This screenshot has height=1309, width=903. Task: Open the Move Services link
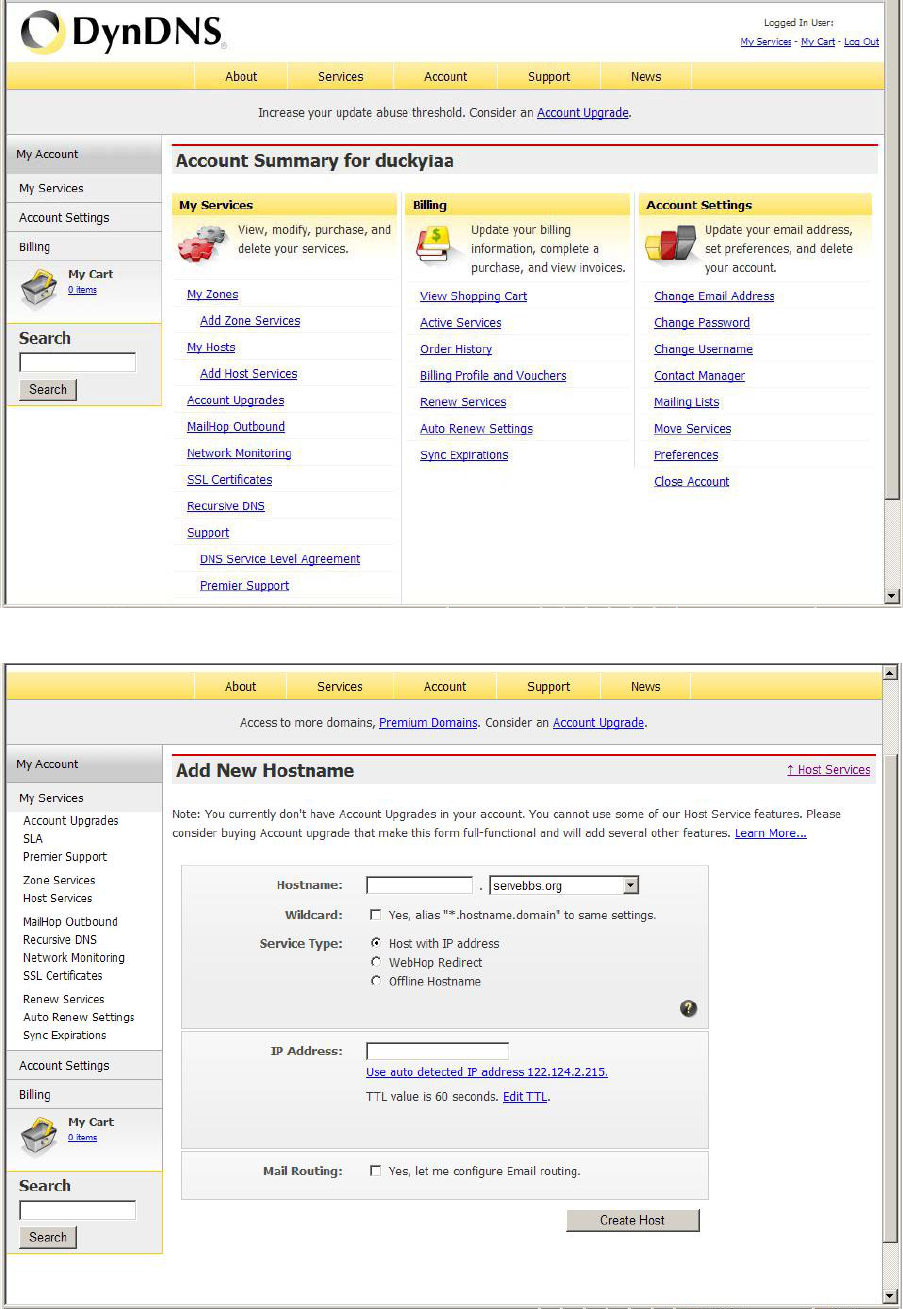click(x=692, y=428)
